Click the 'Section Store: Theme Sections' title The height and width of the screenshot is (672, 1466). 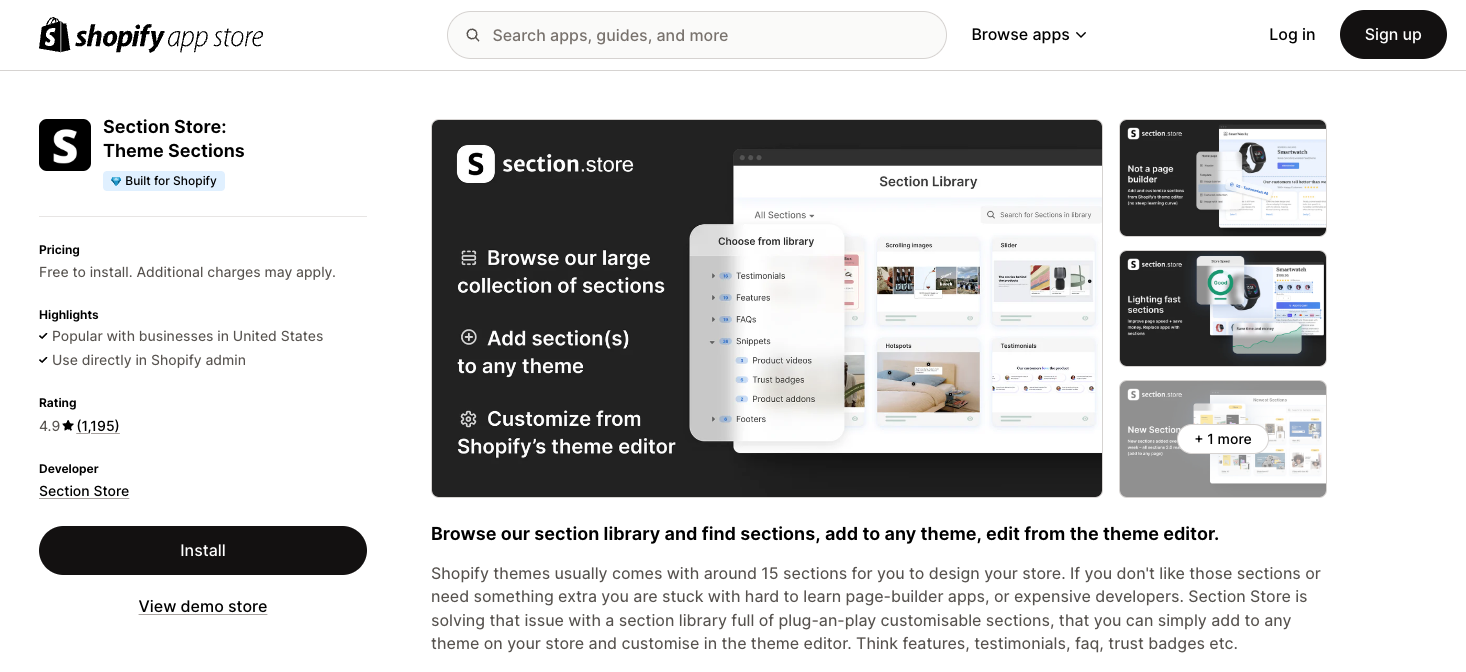pyautogui.click(x=174, y=139)
